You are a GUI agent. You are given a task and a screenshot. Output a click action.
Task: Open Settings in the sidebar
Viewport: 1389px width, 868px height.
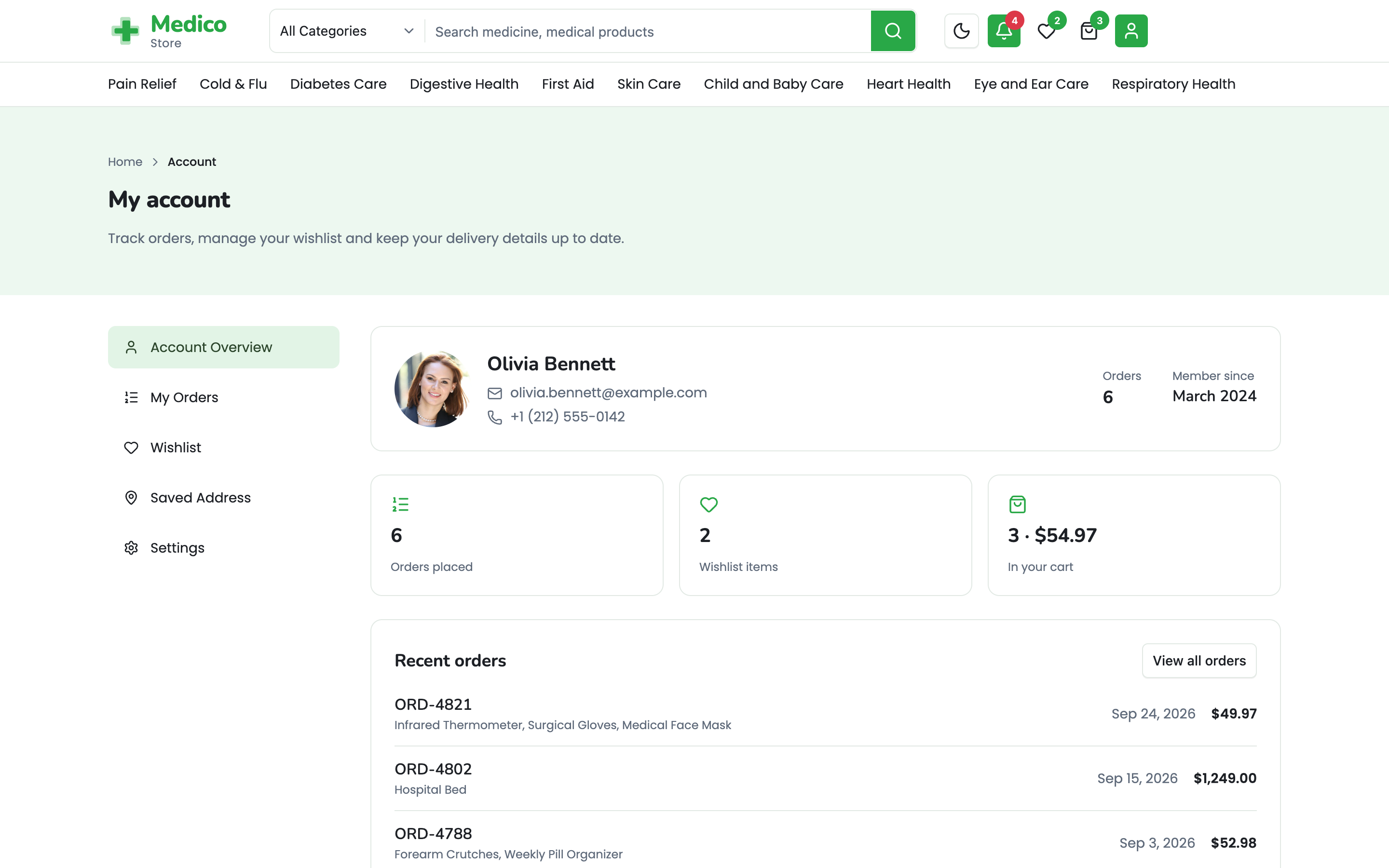pyautogui.click(x=223, y=548)
